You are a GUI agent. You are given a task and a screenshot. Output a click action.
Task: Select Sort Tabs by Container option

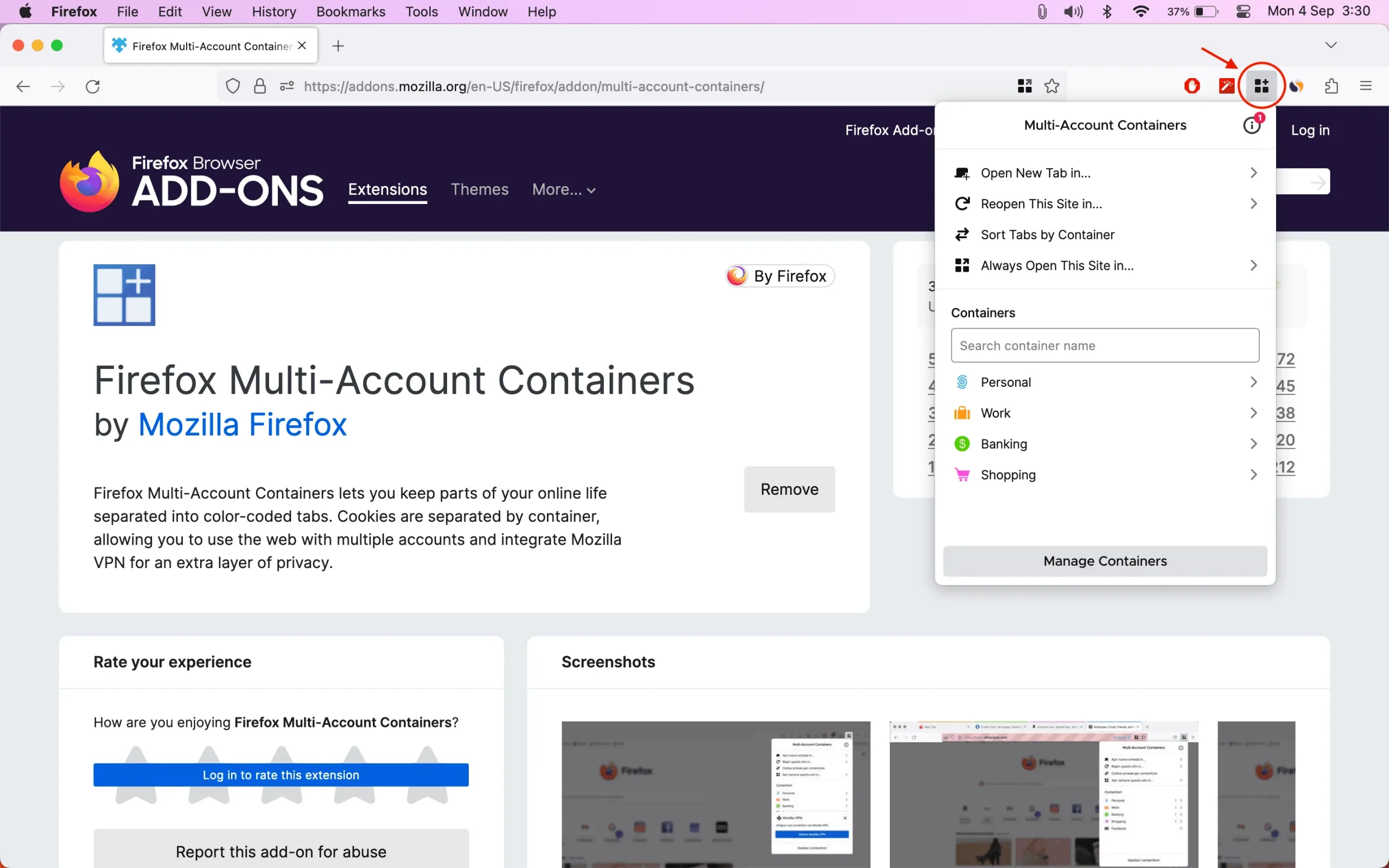click(1047, 234)
